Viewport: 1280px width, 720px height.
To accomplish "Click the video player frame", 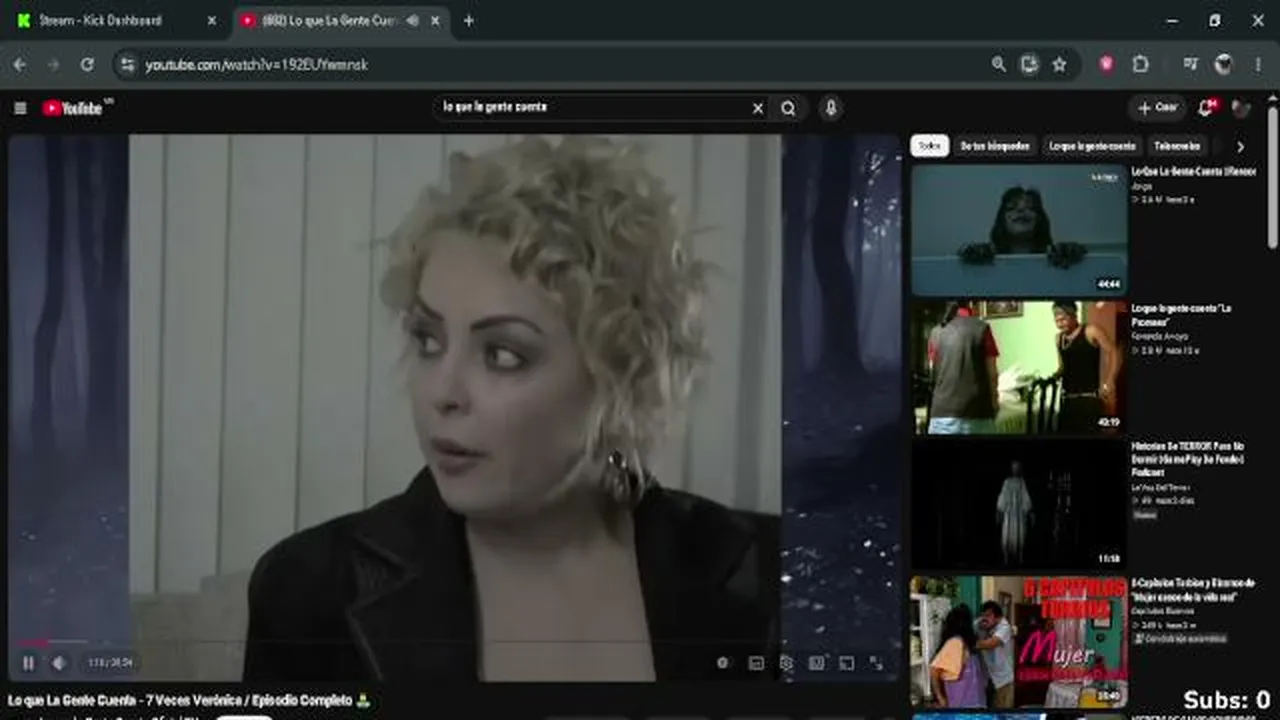I will pyautogui.click(x=455, y=408).
